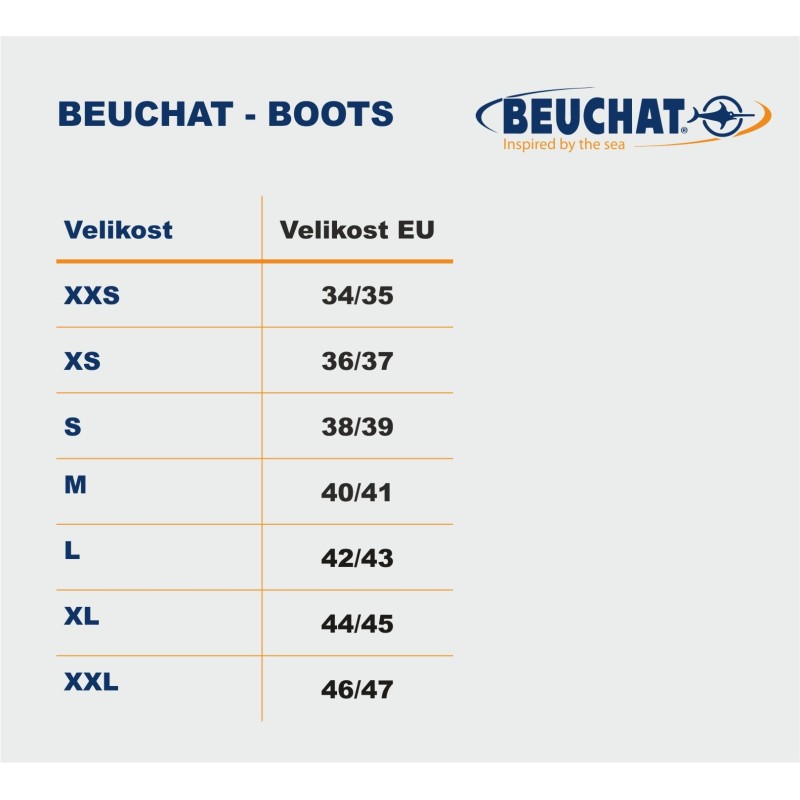Click the 38/39 EU size value

click(x=358, y=427)
